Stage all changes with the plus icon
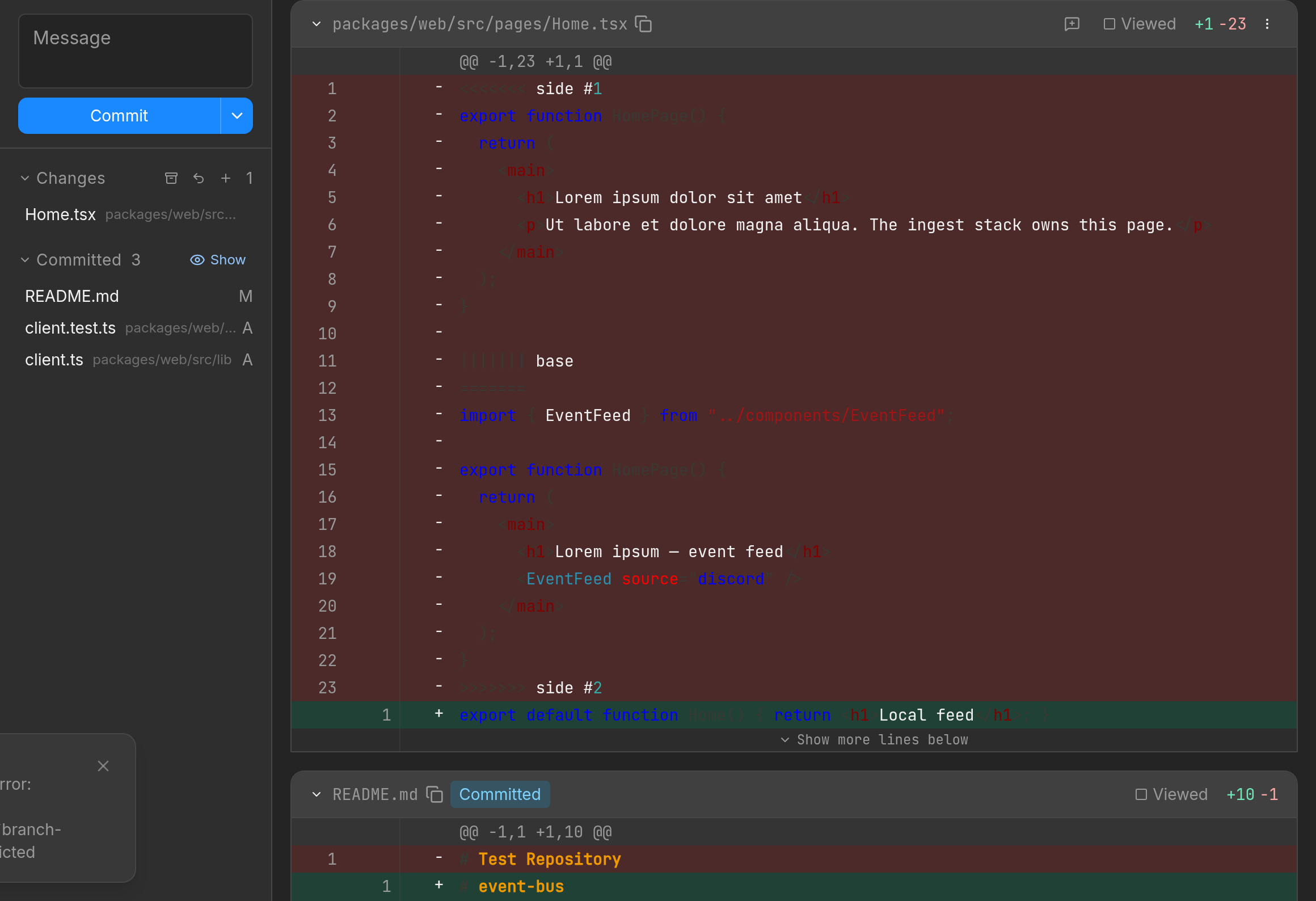 [226, 178]
